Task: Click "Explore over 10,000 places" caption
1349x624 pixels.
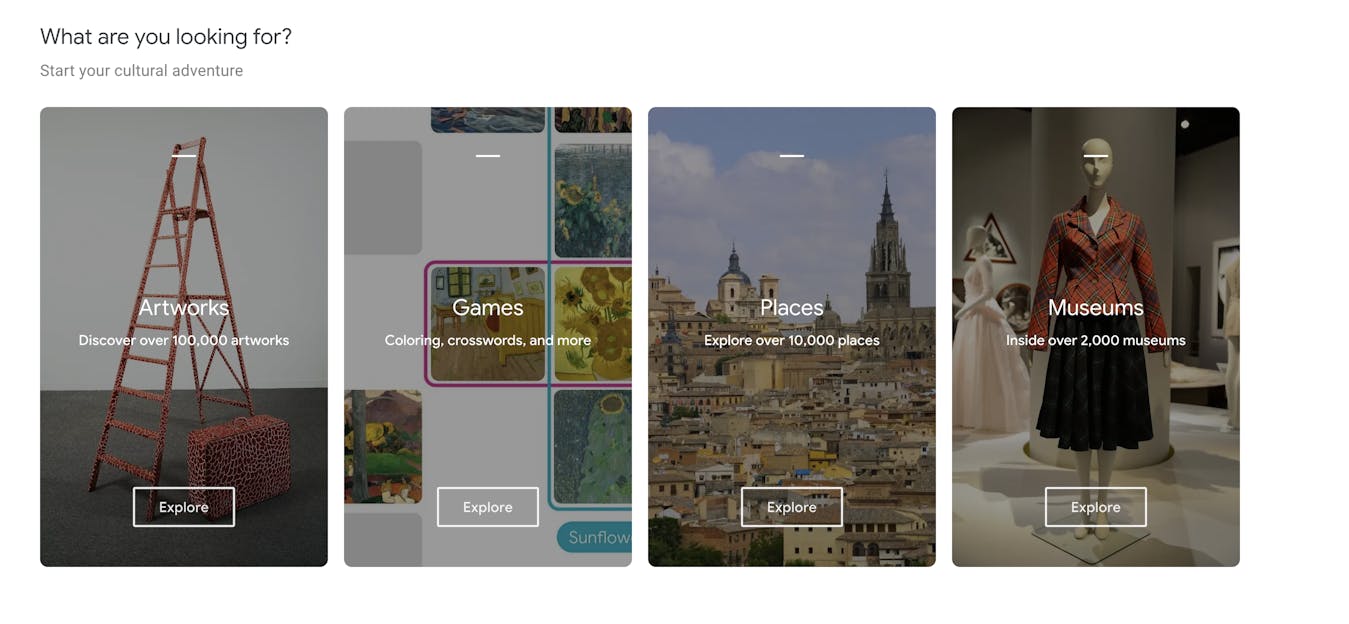Action: click(792, 341)
